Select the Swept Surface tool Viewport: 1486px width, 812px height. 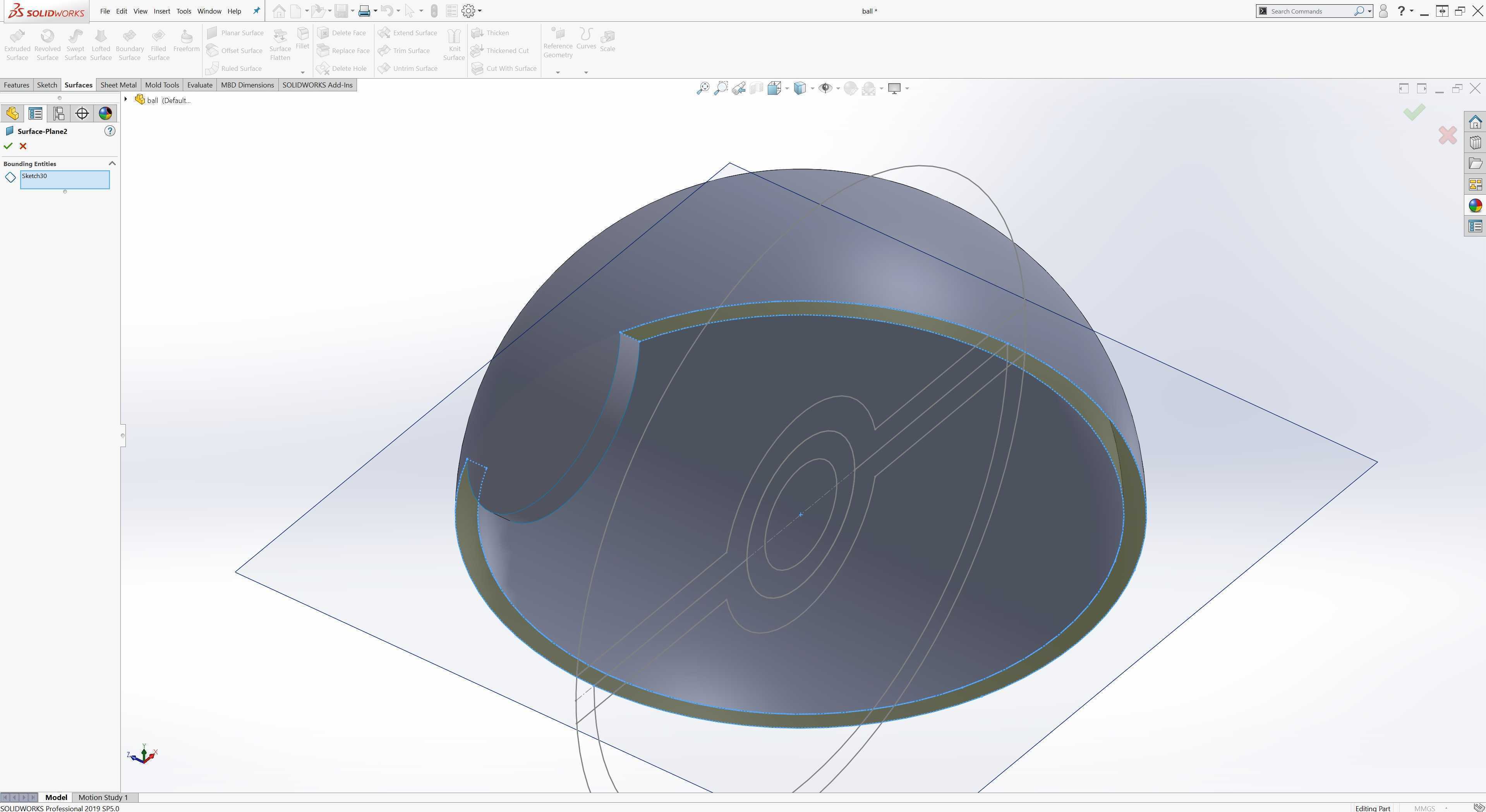pyautogui.click(x=75, y=45)
